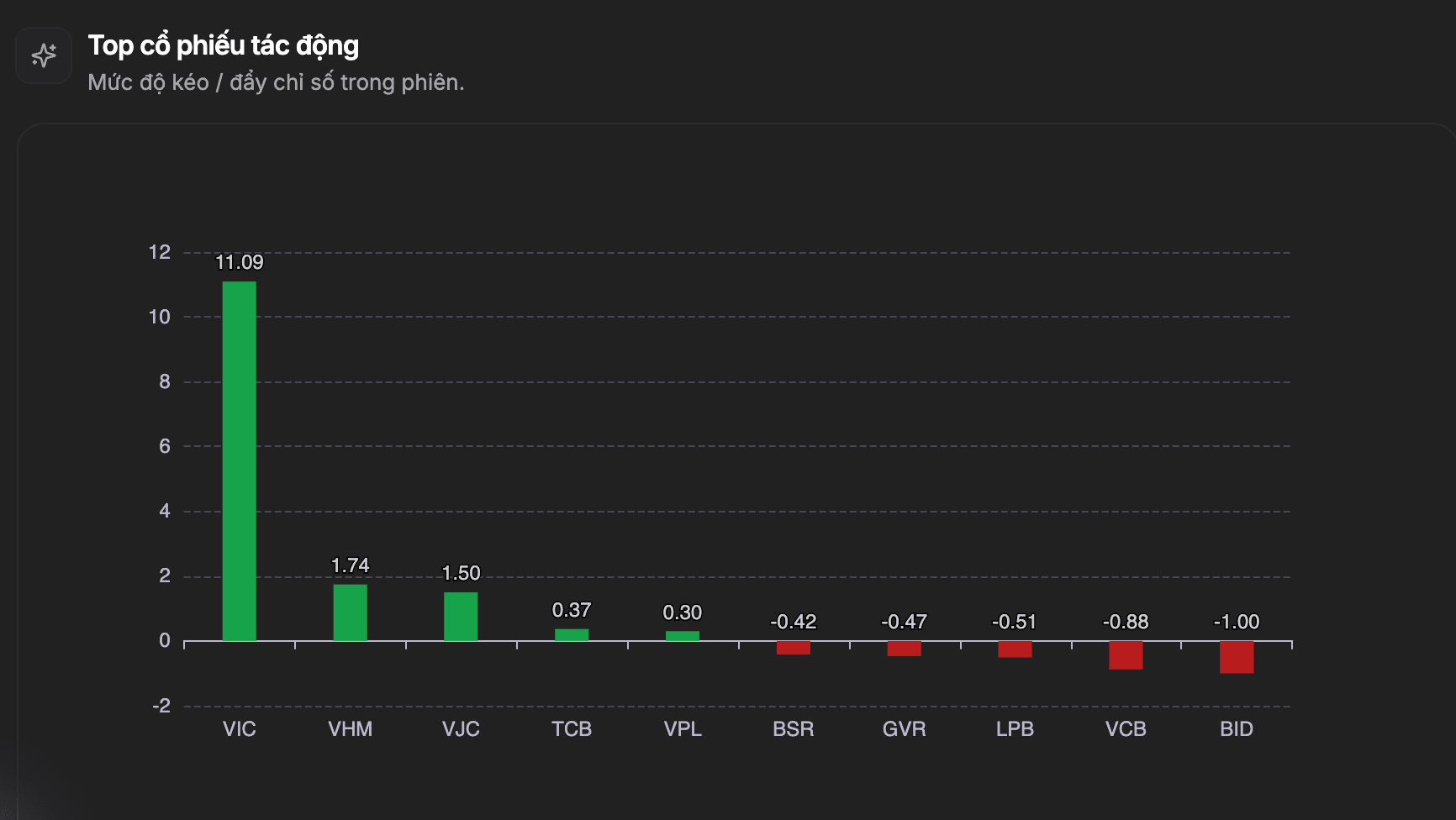Select the green VJC bar
1456x820 pixels.
(x=461, y=617)
